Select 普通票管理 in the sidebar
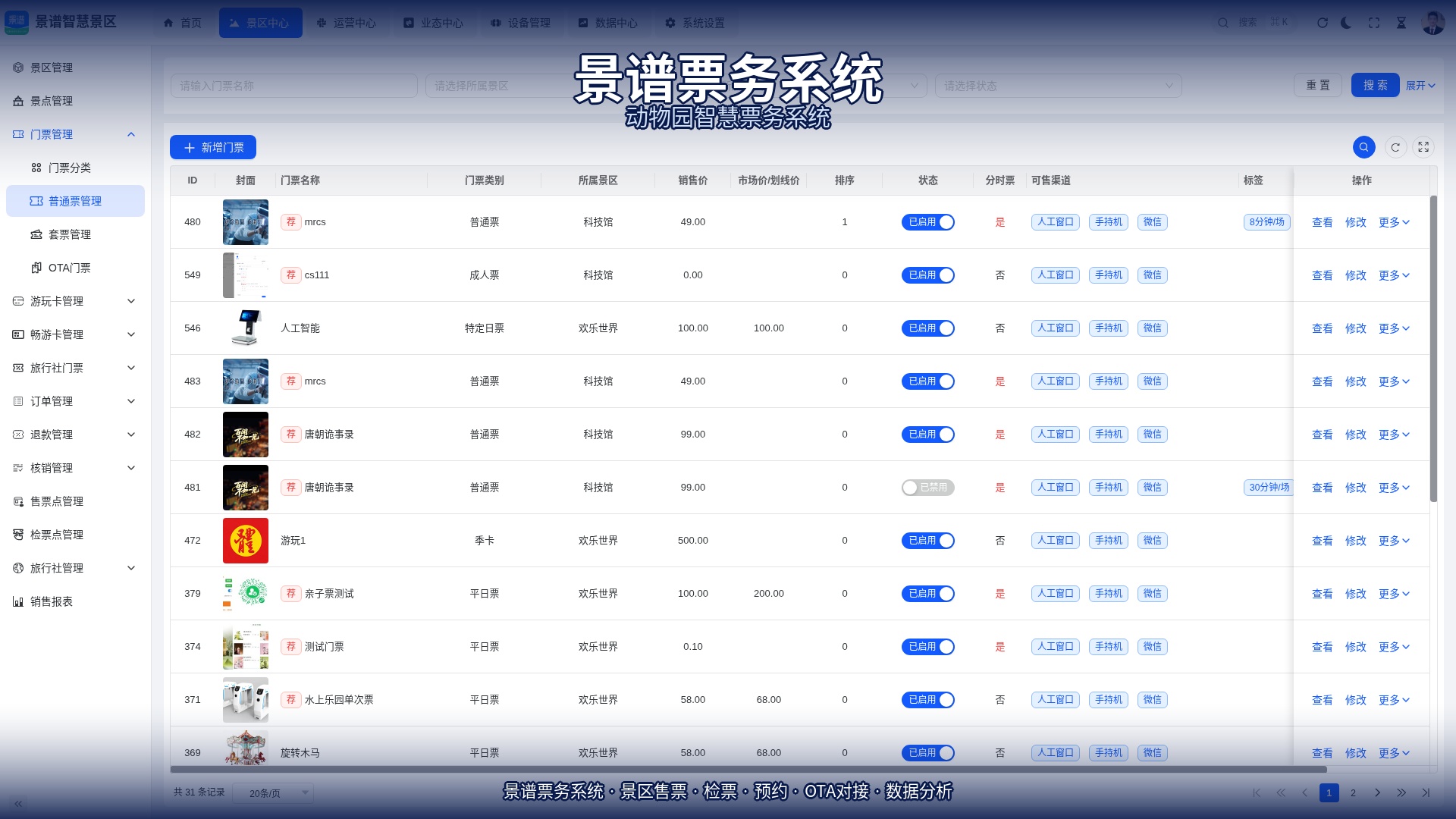Image resolution: width=1456 pixels, height=819 pixels. 75,201
